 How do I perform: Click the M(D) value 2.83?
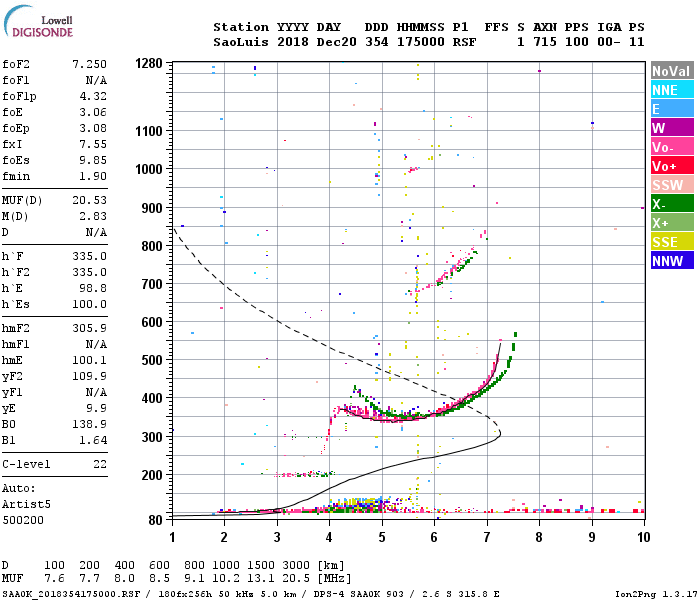click(x=93, y=217)
